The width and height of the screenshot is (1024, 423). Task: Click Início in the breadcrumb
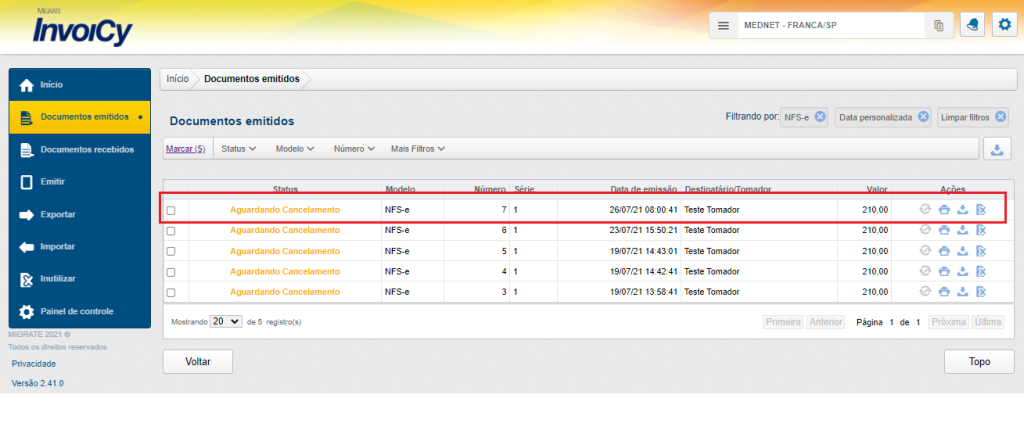[177, 78]
